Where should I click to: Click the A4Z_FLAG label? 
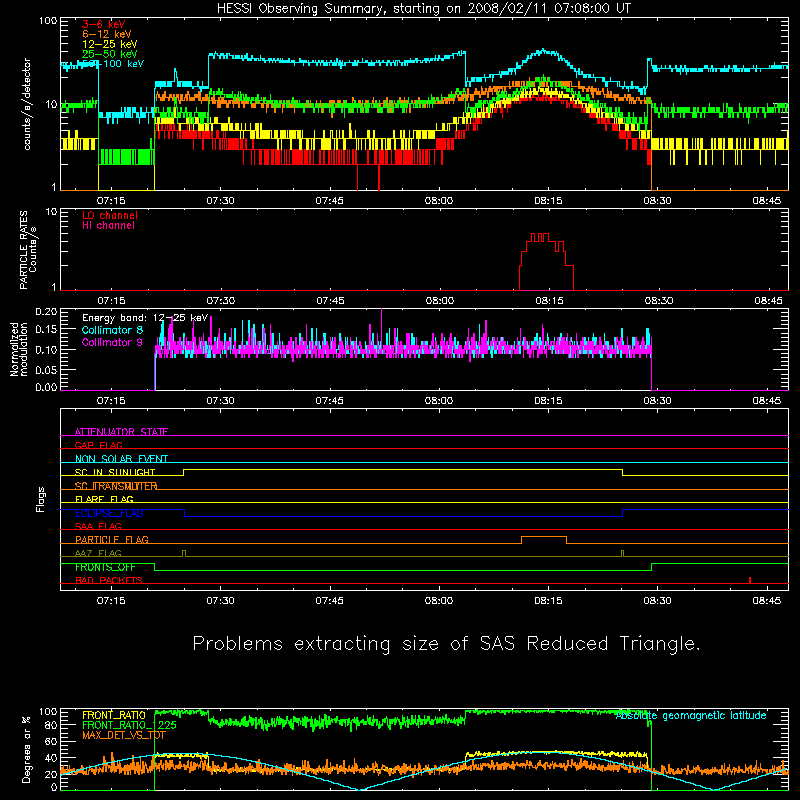point(98,553)
